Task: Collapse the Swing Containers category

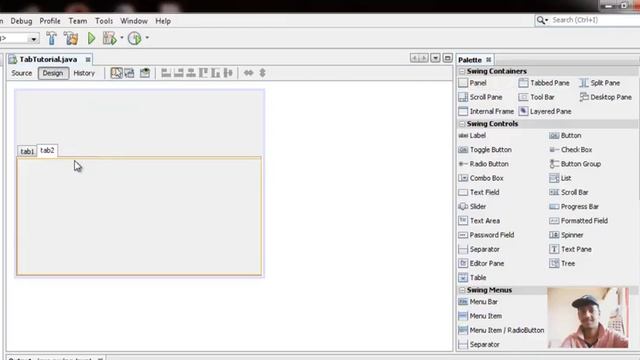Action: pos(462,71)
